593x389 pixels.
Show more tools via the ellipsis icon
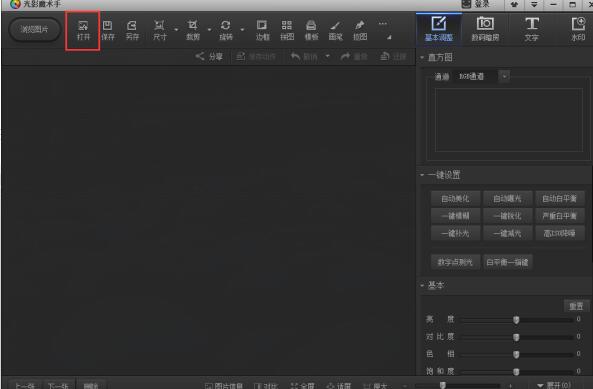[383, 23]
